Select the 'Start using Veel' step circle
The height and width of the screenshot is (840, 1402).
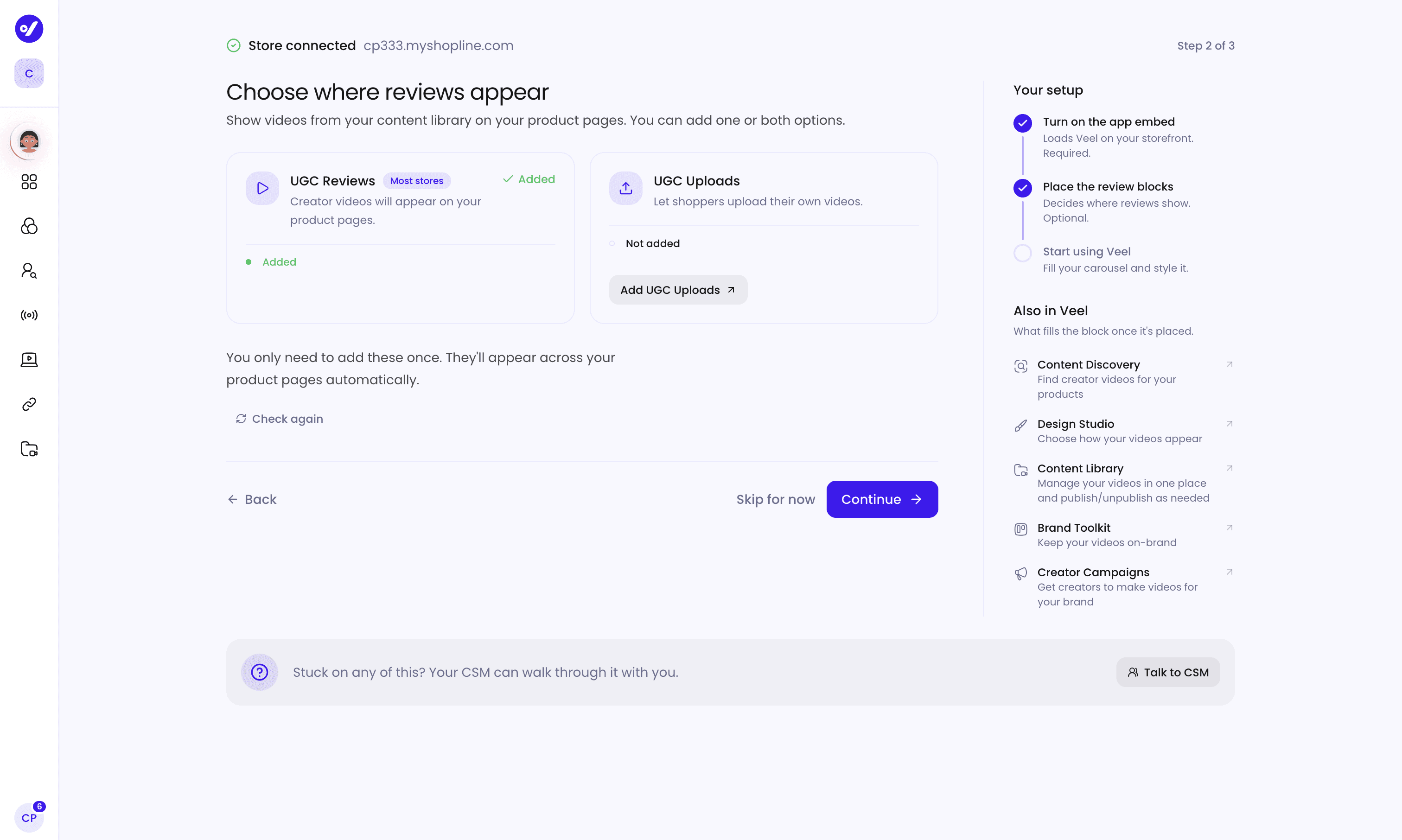point(1022,253)
